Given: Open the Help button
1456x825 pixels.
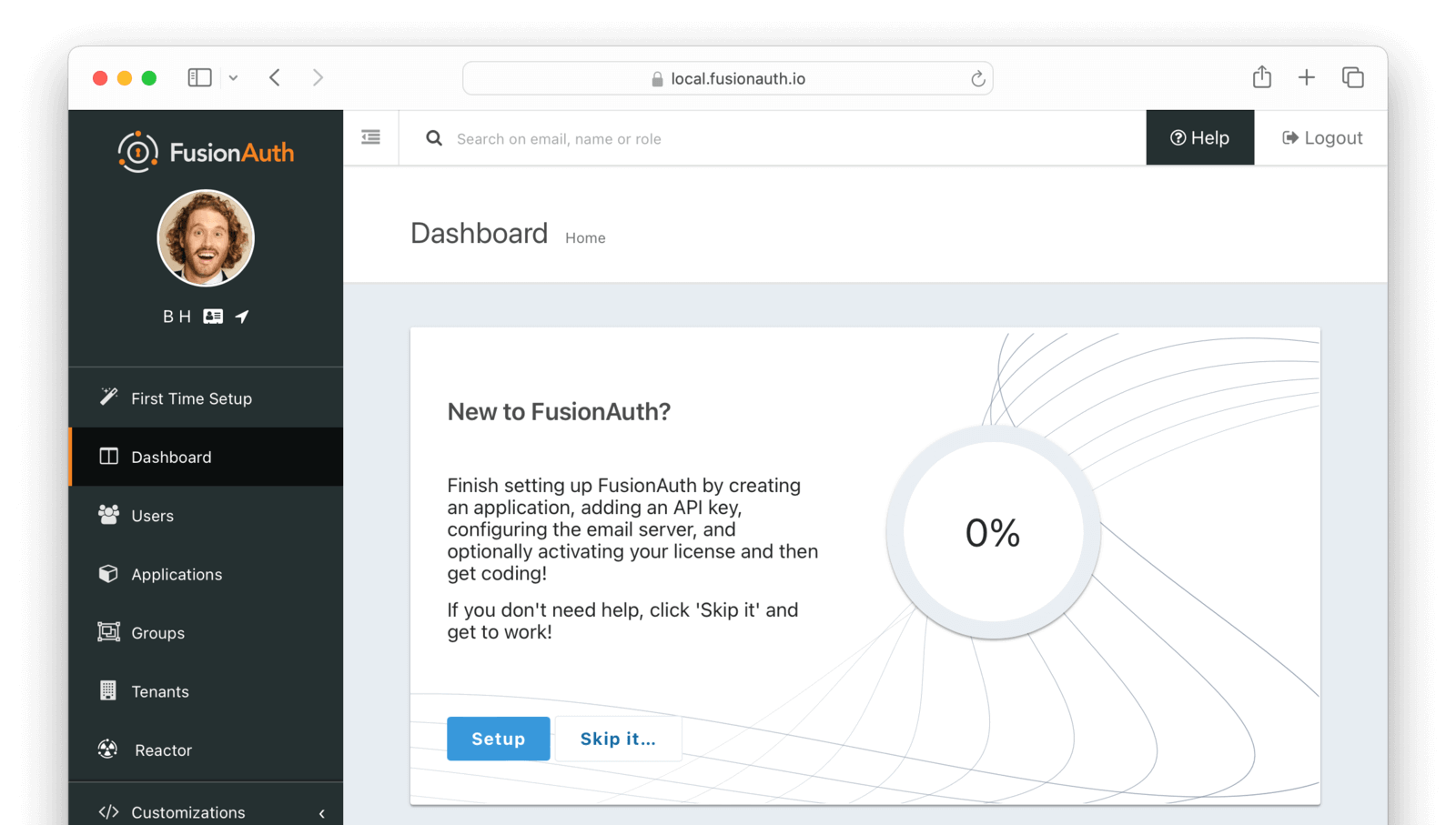Looking at the screenshot, I should click(x=1199, y=137).
